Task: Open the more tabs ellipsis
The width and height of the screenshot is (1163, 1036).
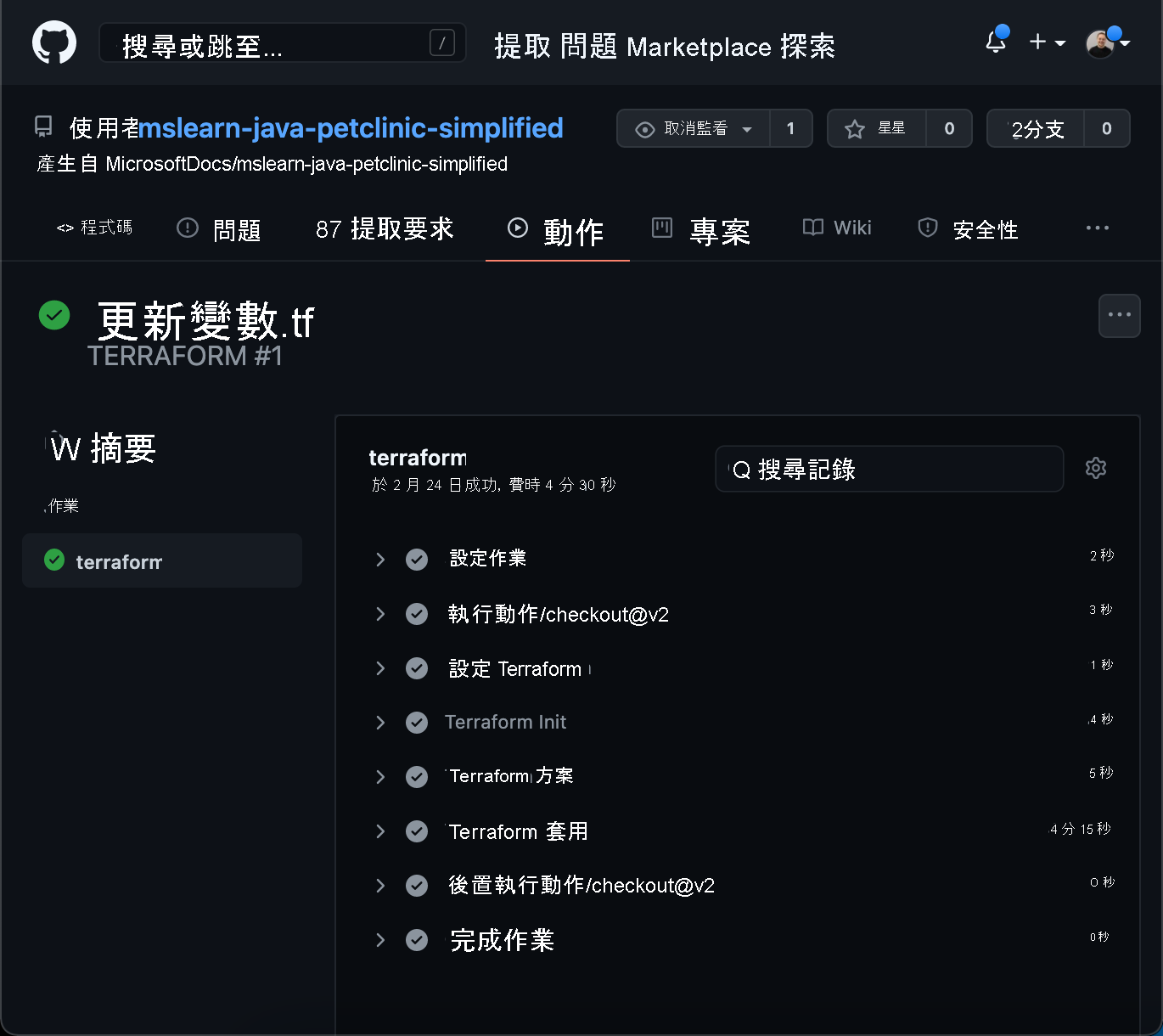Action: 1098,228
